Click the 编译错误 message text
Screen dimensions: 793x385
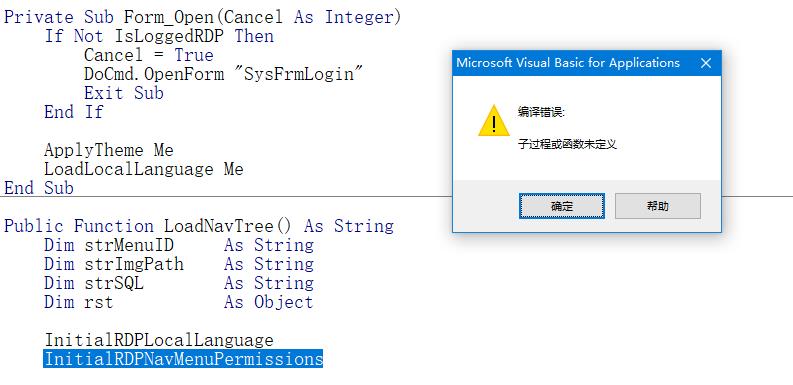[x=541, y=112]
